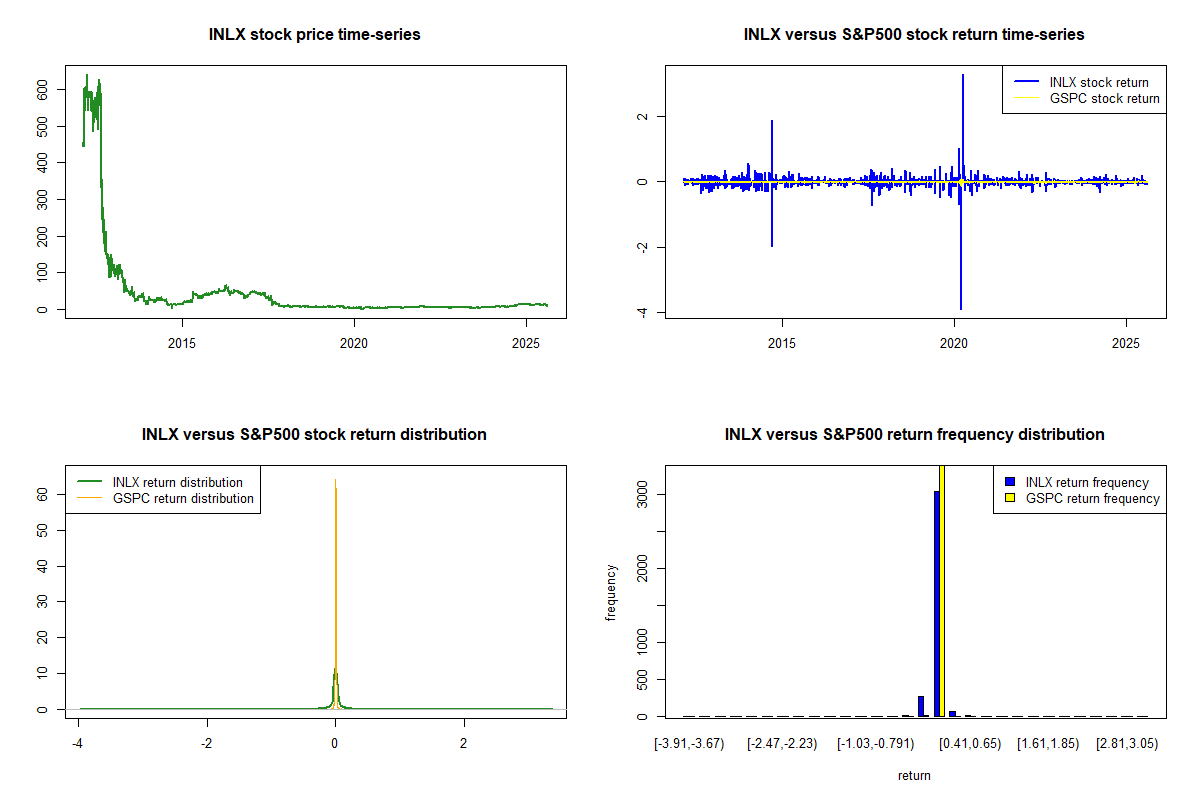The image size is (1200, 800).
Task: Click the 'frequency' y-axis label
Action: click(x=611, y=592)
